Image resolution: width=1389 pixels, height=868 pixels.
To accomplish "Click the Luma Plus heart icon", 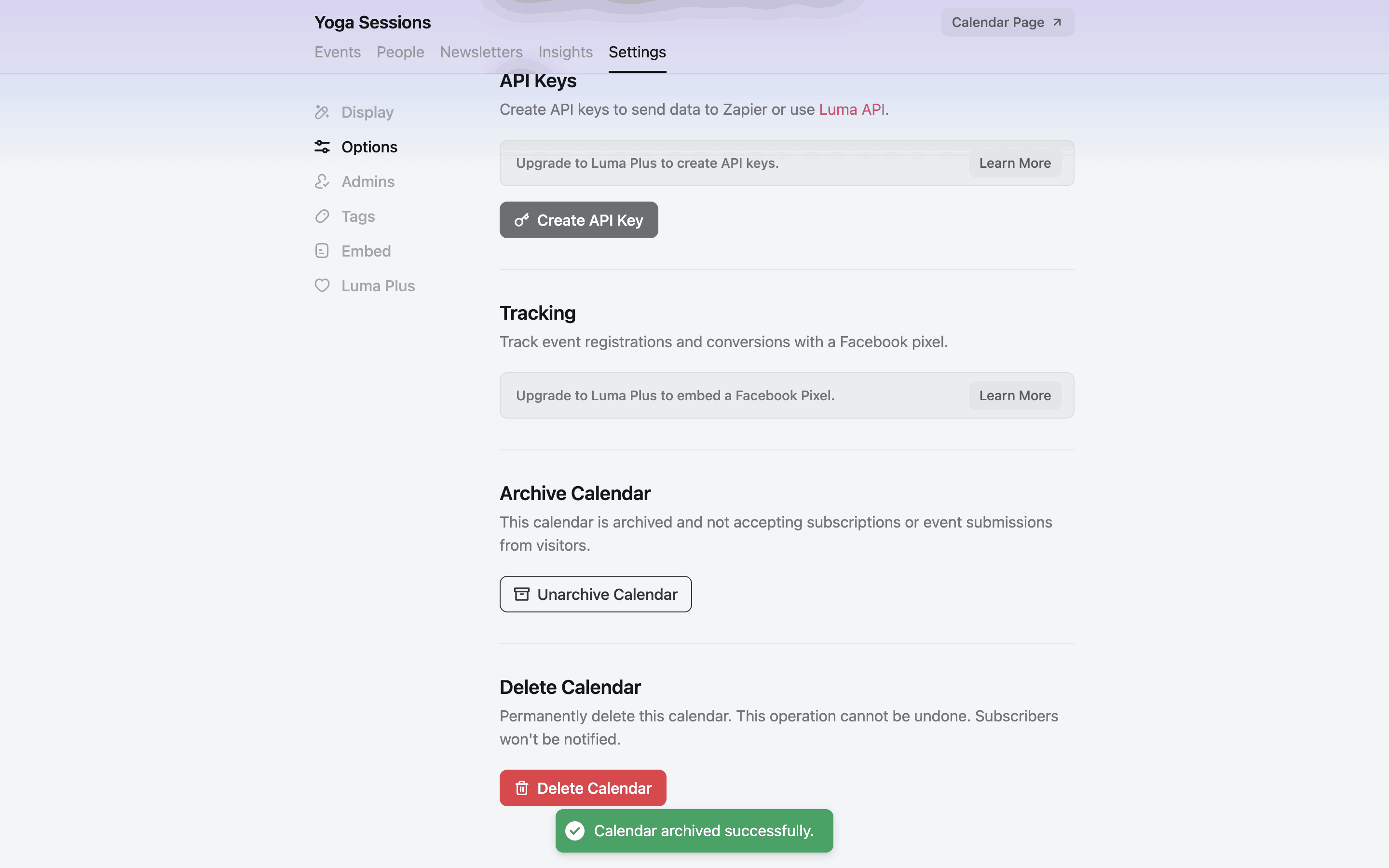I will click(322, 286).
